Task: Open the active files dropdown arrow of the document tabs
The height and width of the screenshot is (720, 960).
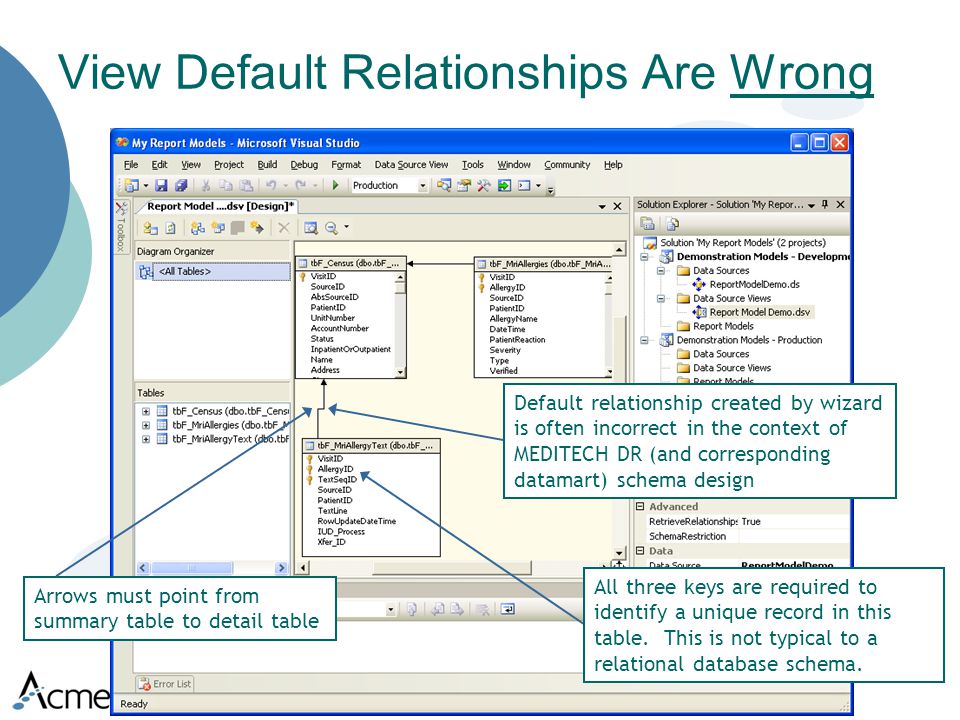Action: pyautogui.click(x=602, y=207)
